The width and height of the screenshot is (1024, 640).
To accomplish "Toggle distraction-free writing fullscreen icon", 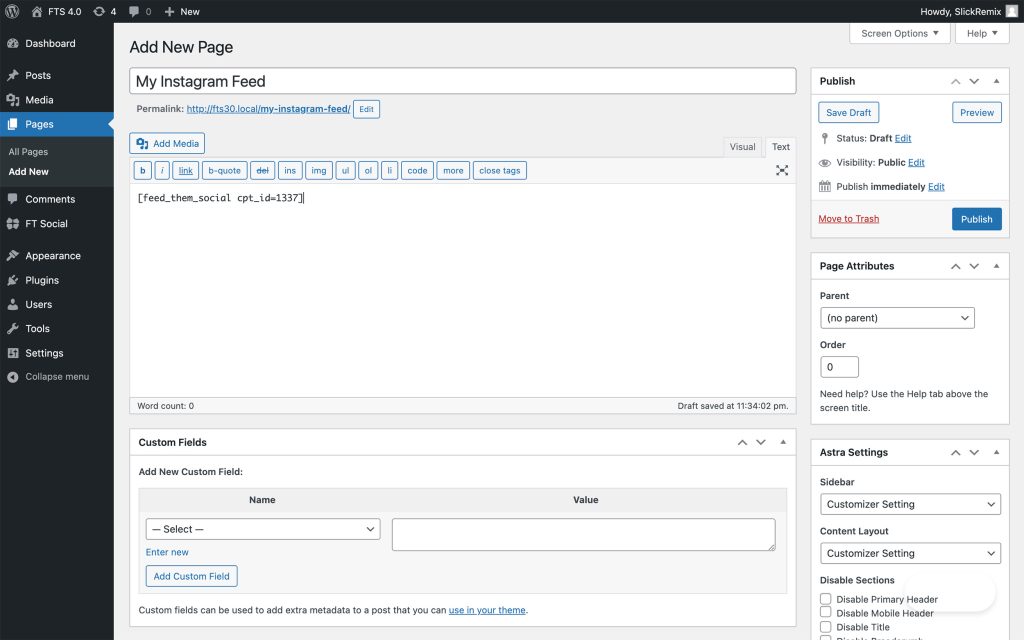I will (x=782, y=170).
